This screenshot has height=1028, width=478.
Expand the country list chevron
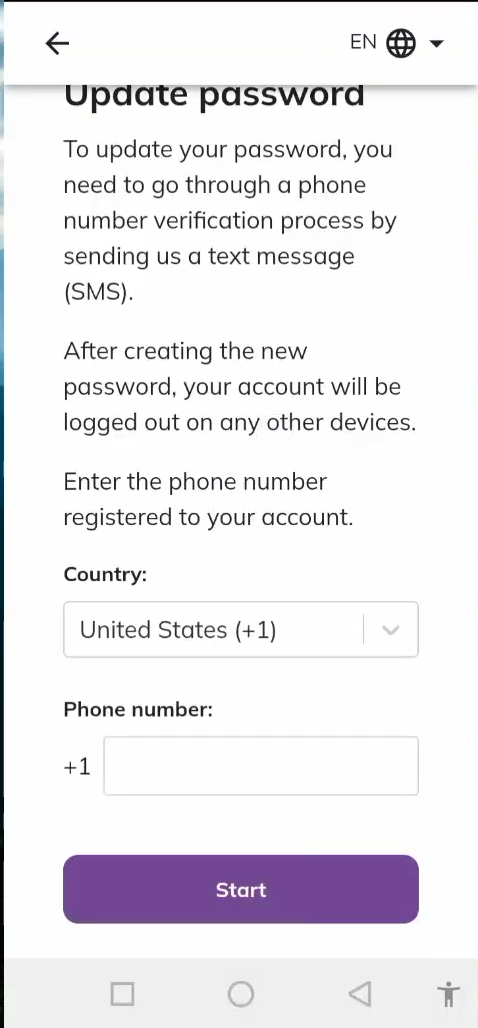tap(391, 630)
